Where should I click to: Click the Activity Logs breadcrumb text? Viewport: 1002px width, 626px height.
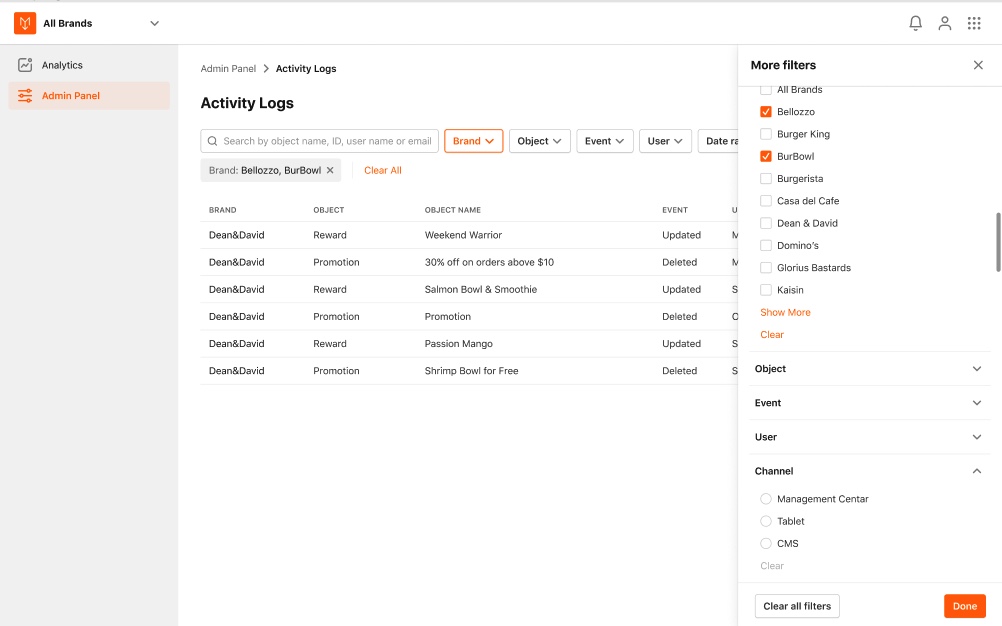[x=305, y=68]
